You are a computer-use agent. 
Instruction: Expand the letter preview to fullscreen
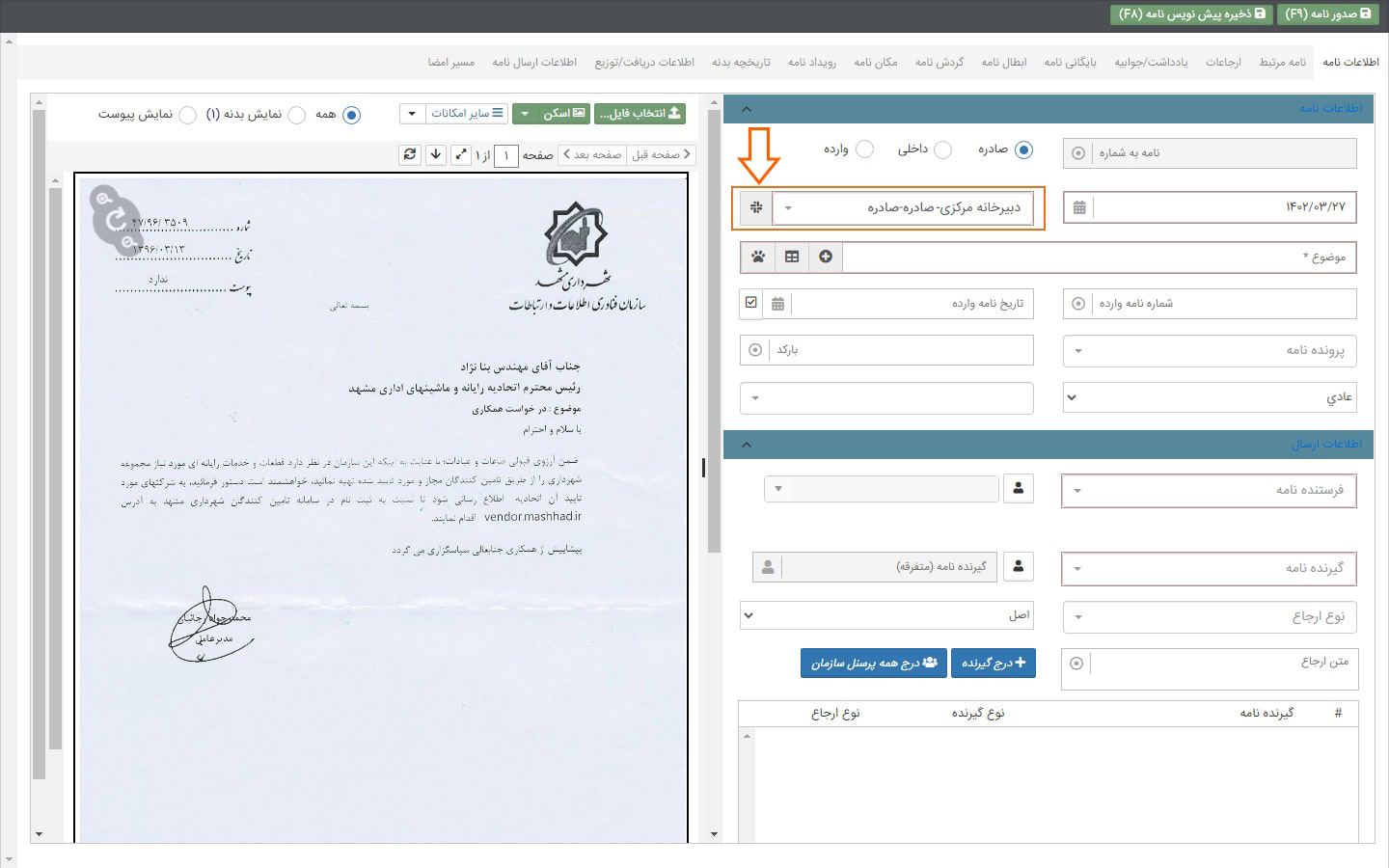[461, 154]
